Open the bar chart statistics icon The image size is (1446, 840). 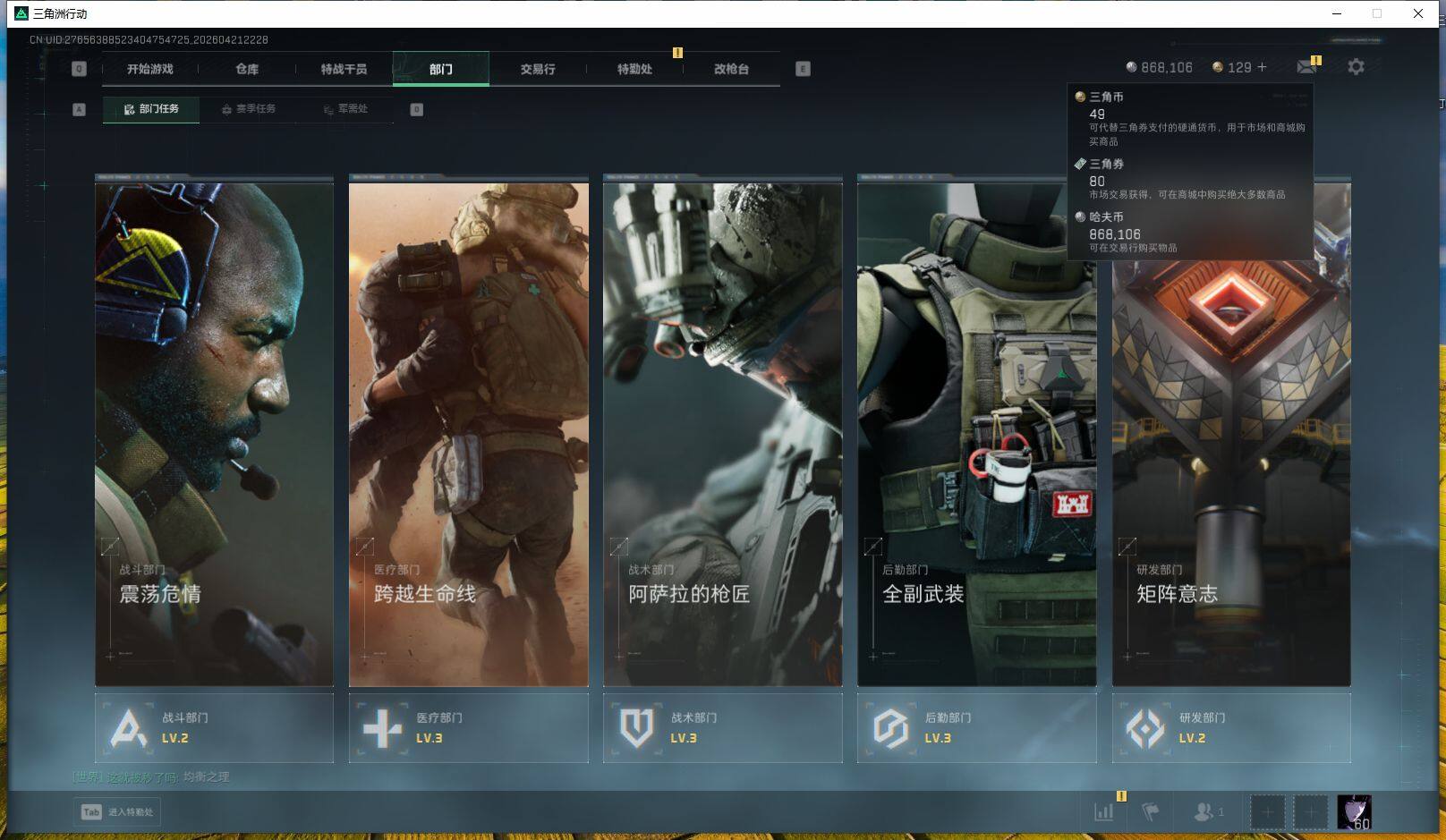tap(1104, 811)
